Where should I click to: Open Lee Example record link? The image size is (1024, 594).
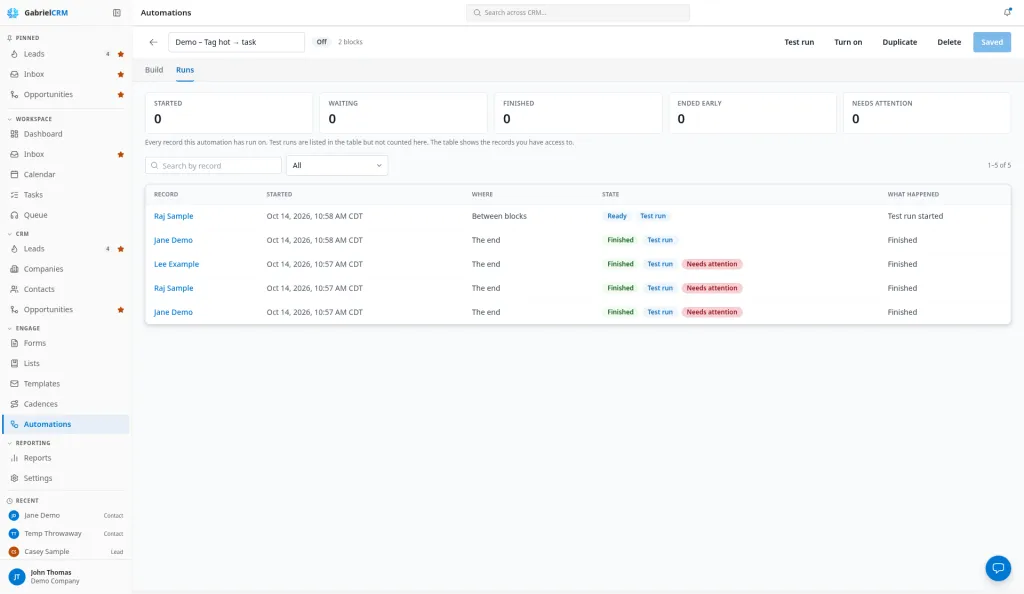[x=176, y=264]
